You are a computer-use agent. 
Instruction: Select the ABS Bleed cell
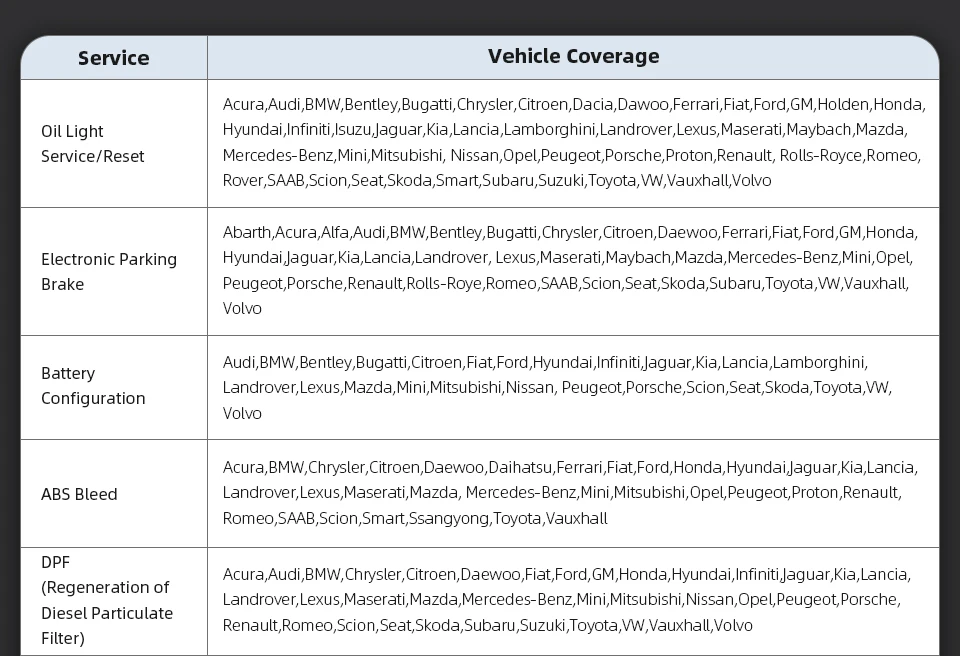point(114,494)
